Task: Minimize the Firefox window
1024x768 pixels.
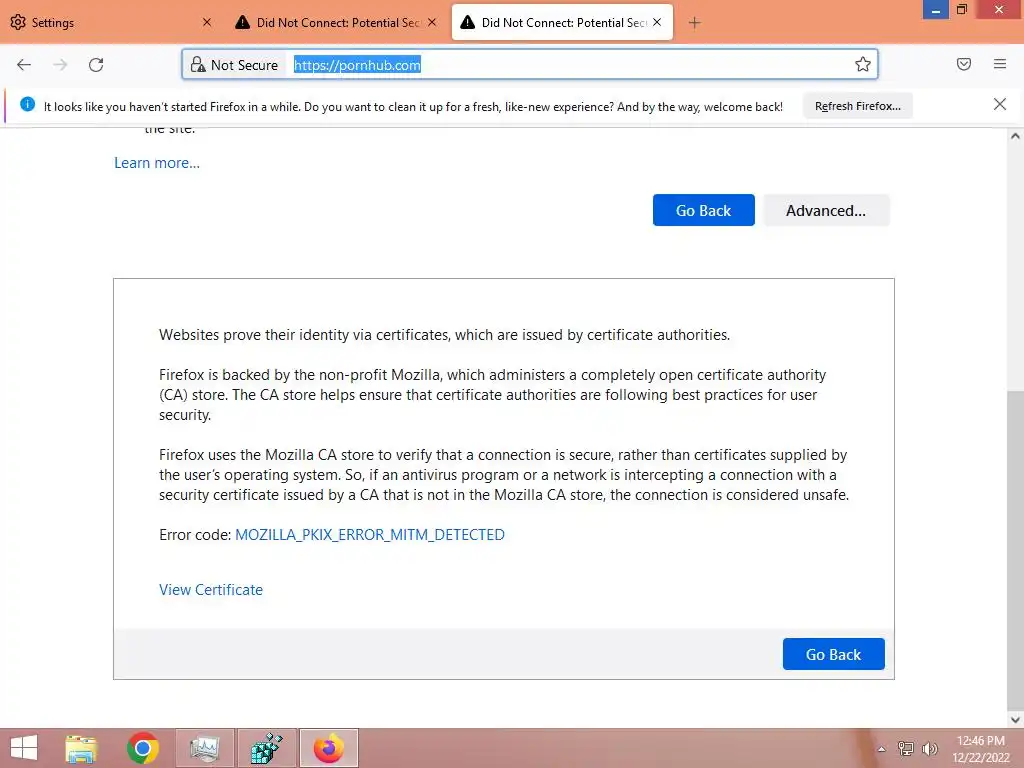Action: pos(935,10)
